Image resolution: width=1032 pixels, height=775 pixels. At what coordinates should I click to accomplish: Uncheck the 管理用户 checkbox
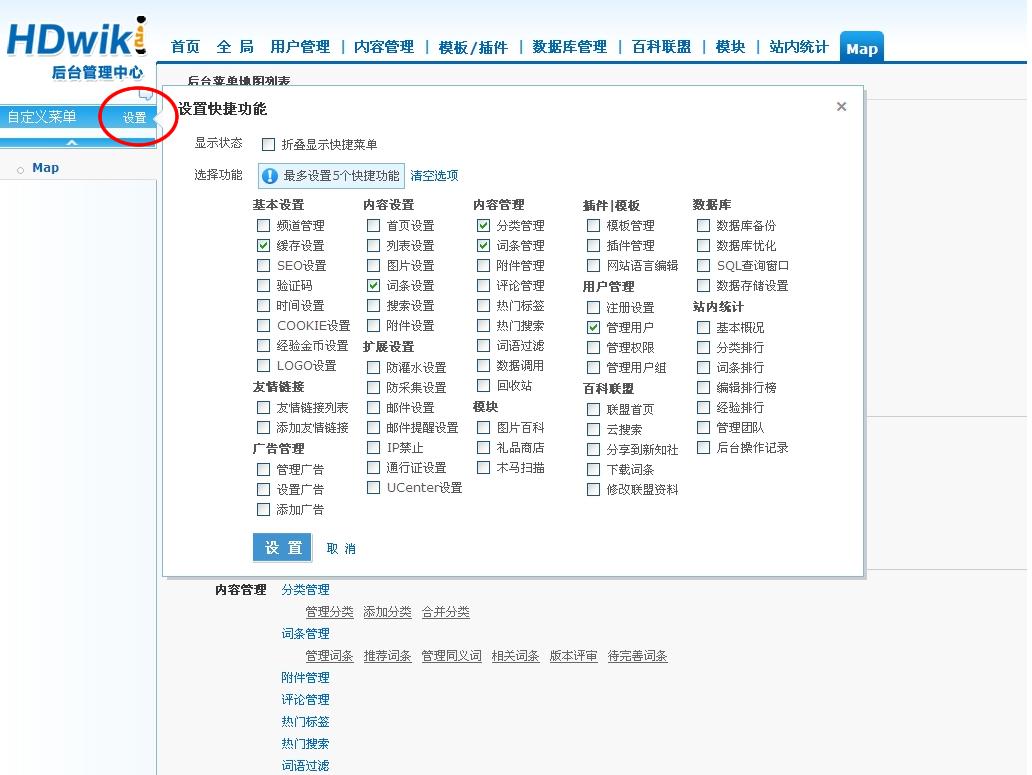coord(593,327)
